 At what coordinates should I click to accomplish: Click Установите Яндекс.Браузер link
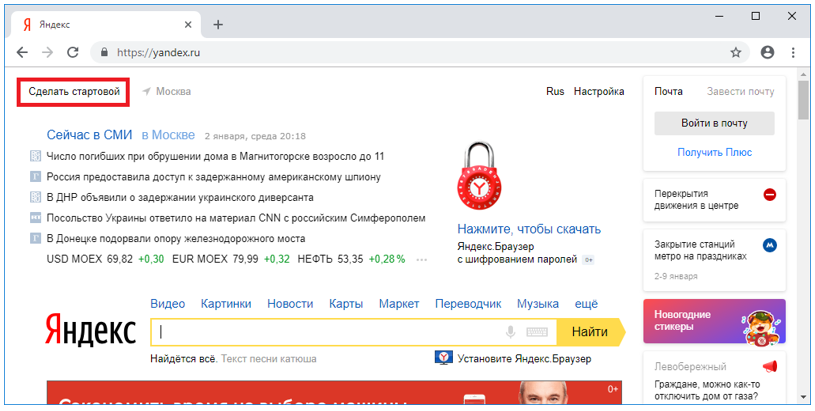click(524, 359)
